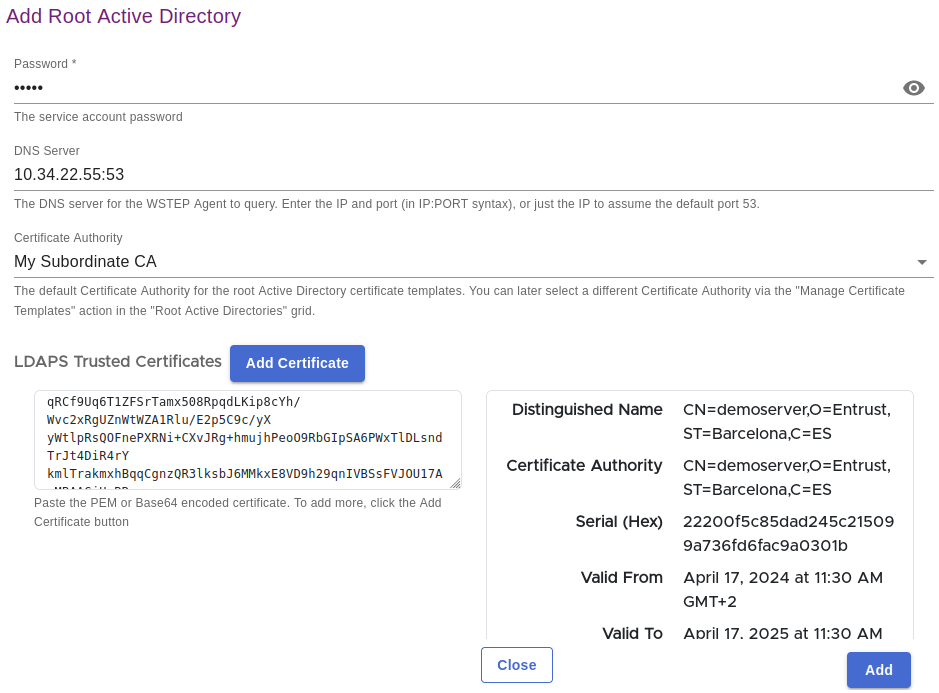The image size is (939, 693).
Task: Select the Distinguished Name value text
Action: pyautogui.click(x=786, y=422)
